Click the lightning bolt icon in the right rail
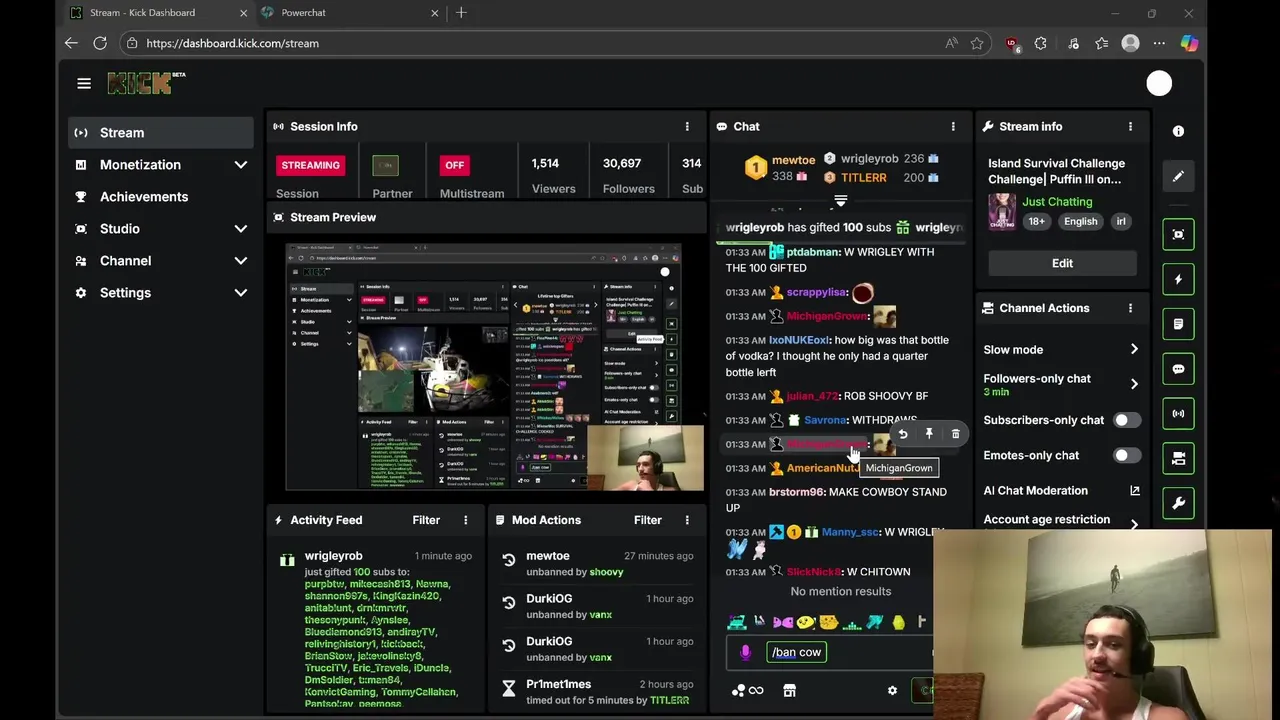 [x=1178, y=279]
